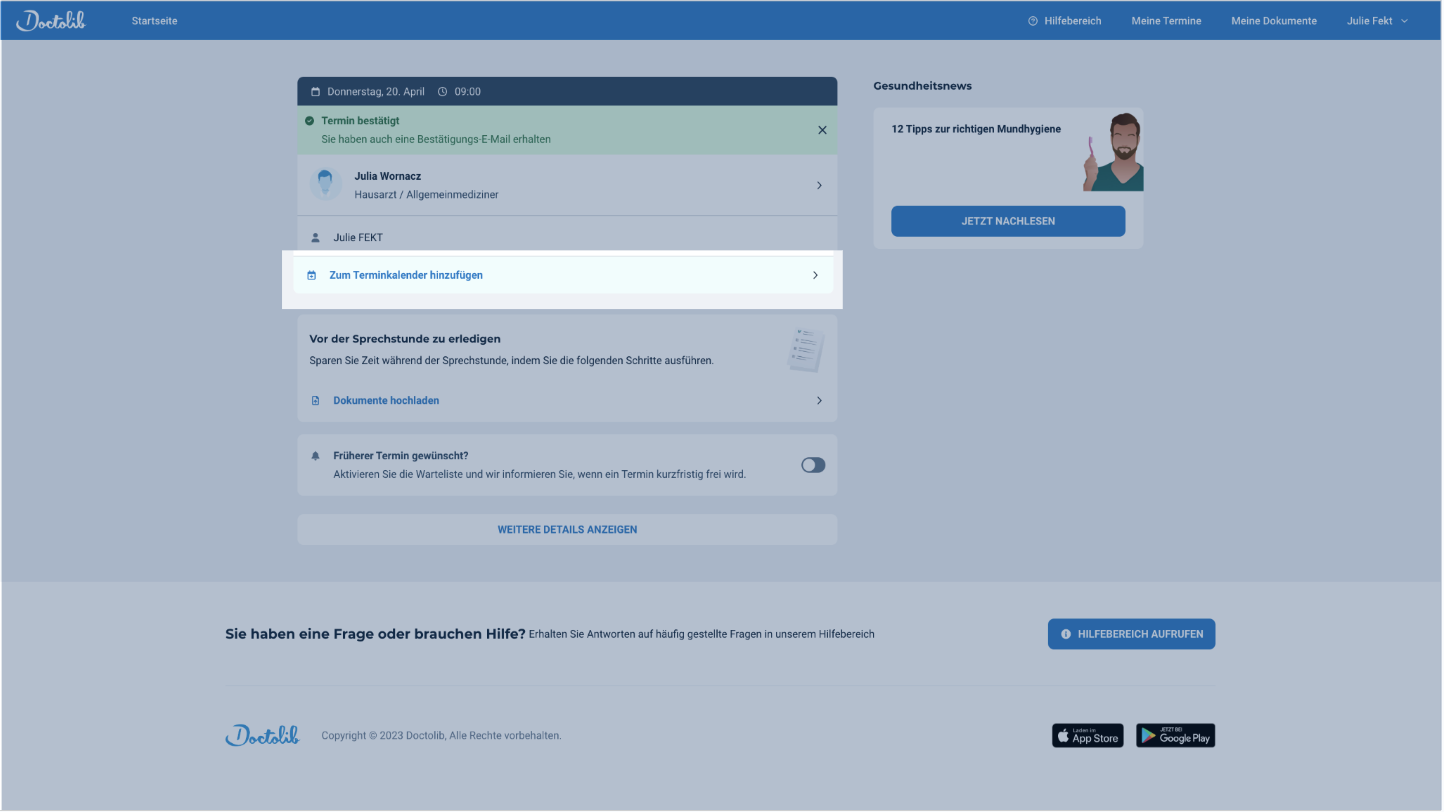Click the footer Doctolib logo
Viewport: 1444px width, 812px height.
(x=262, y=736)
